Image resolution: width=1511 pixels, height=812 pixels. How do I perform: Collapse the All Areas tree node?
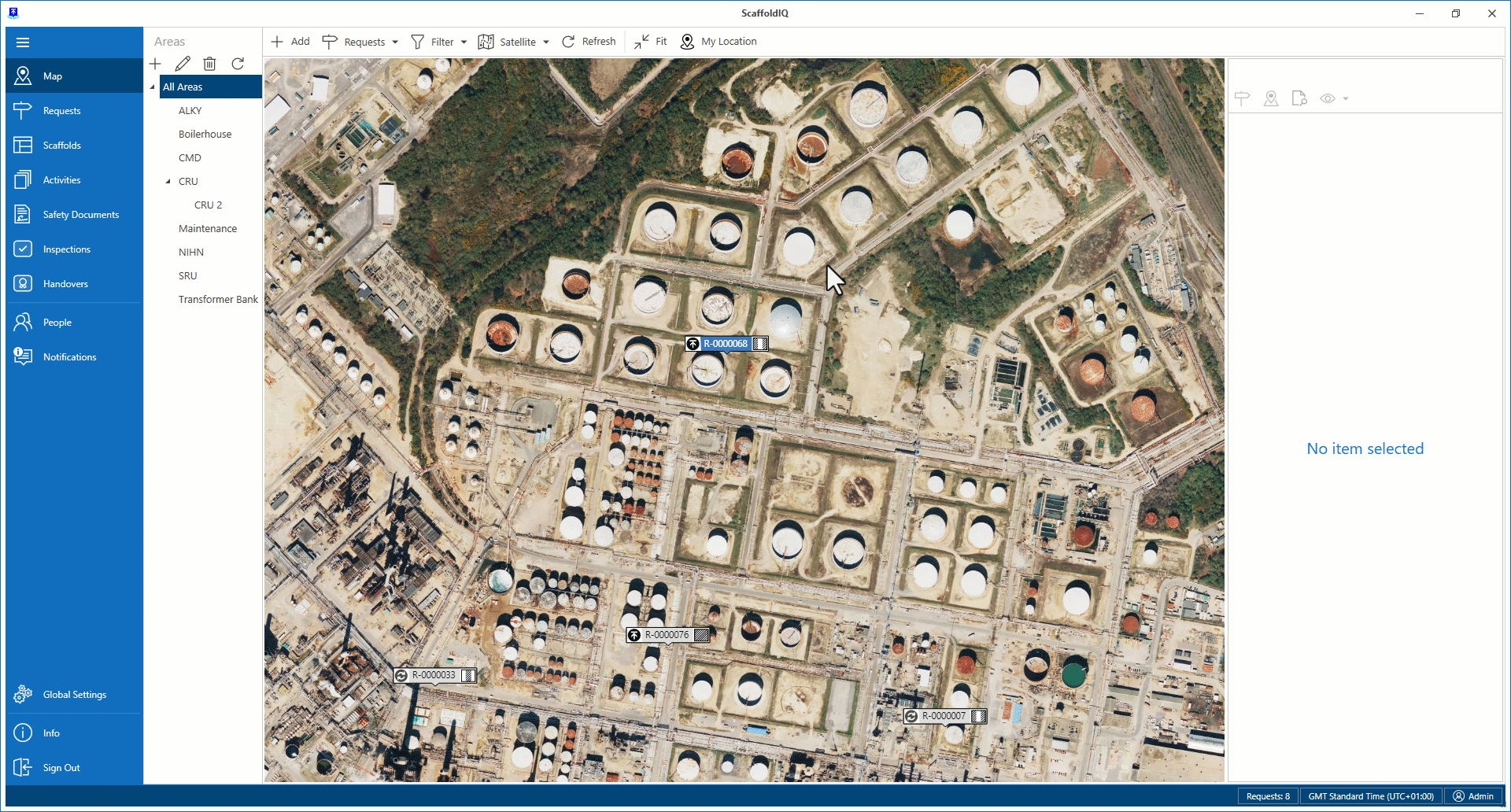point(153,87)
